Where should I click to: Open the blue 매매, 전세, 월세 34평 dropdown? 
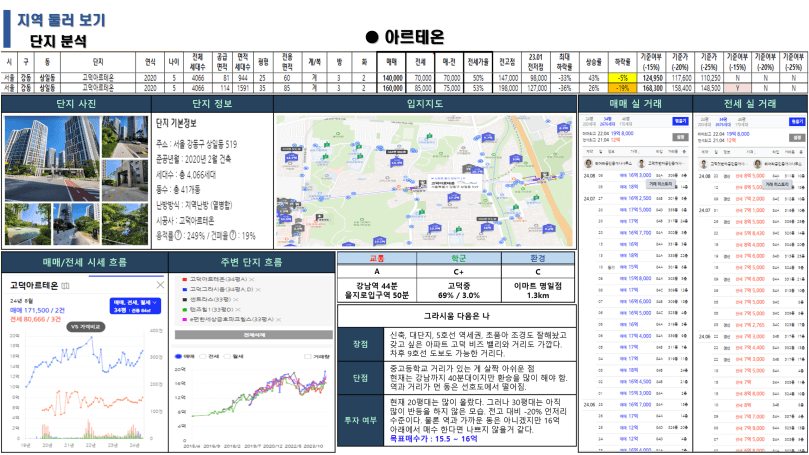[x=135, y=306]
